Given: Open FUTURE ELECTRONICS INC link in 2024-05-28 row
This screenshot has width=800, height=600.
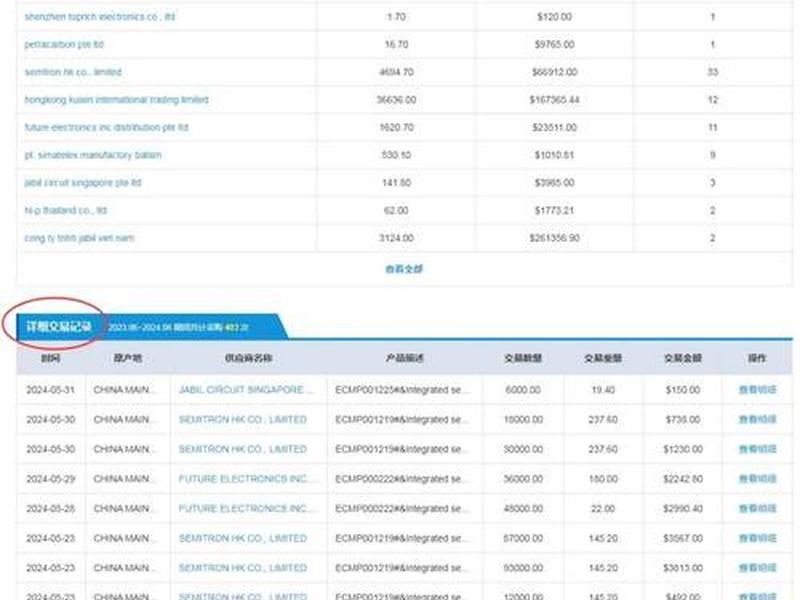Looking at the screenshot, I should tap(247, 508).
